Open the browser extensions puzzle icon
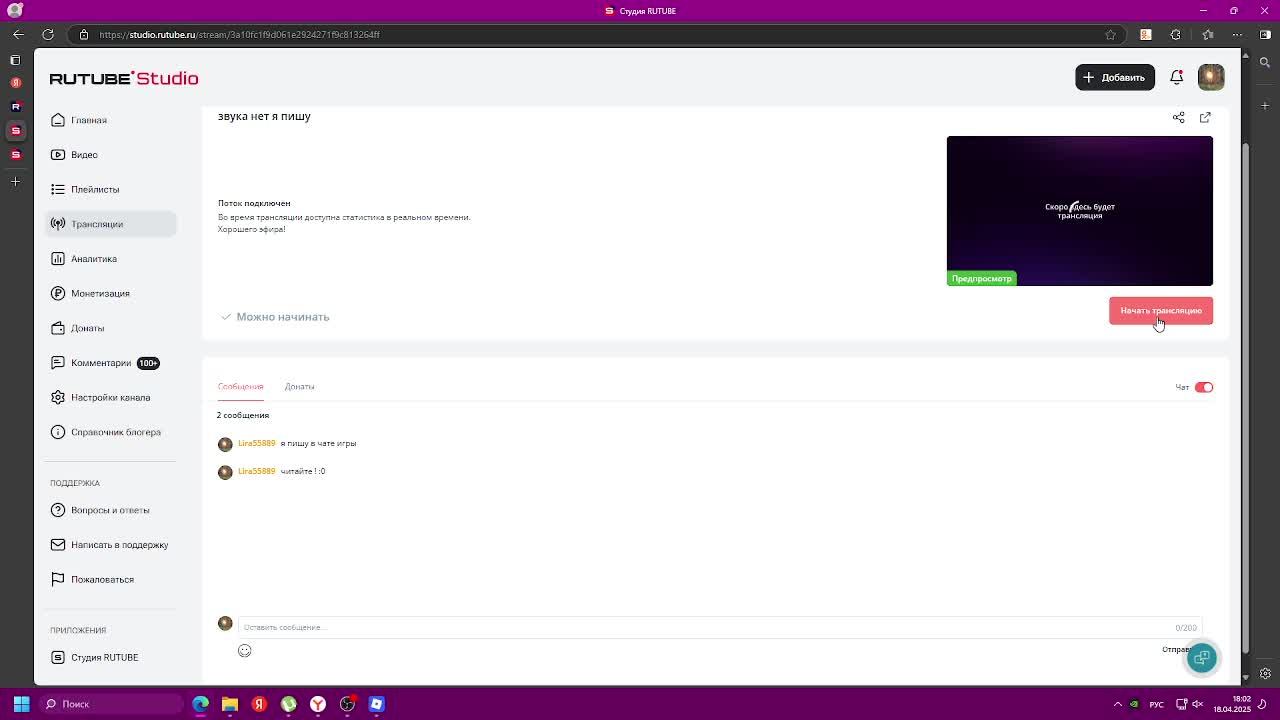This screenshot has height=720, width=1280. pyautogui.click(x=1176, y=34)
